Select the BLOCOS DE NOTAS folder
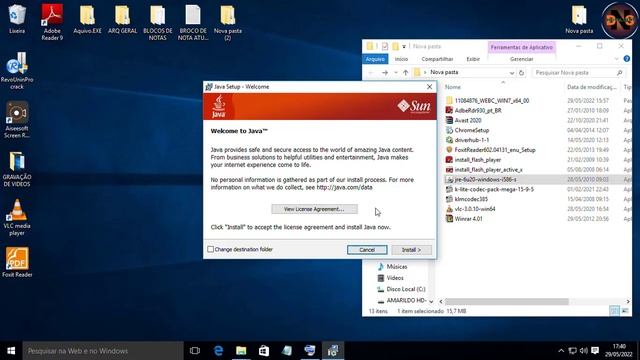Viewport: 640px width, 360px height. click(158, 22)
